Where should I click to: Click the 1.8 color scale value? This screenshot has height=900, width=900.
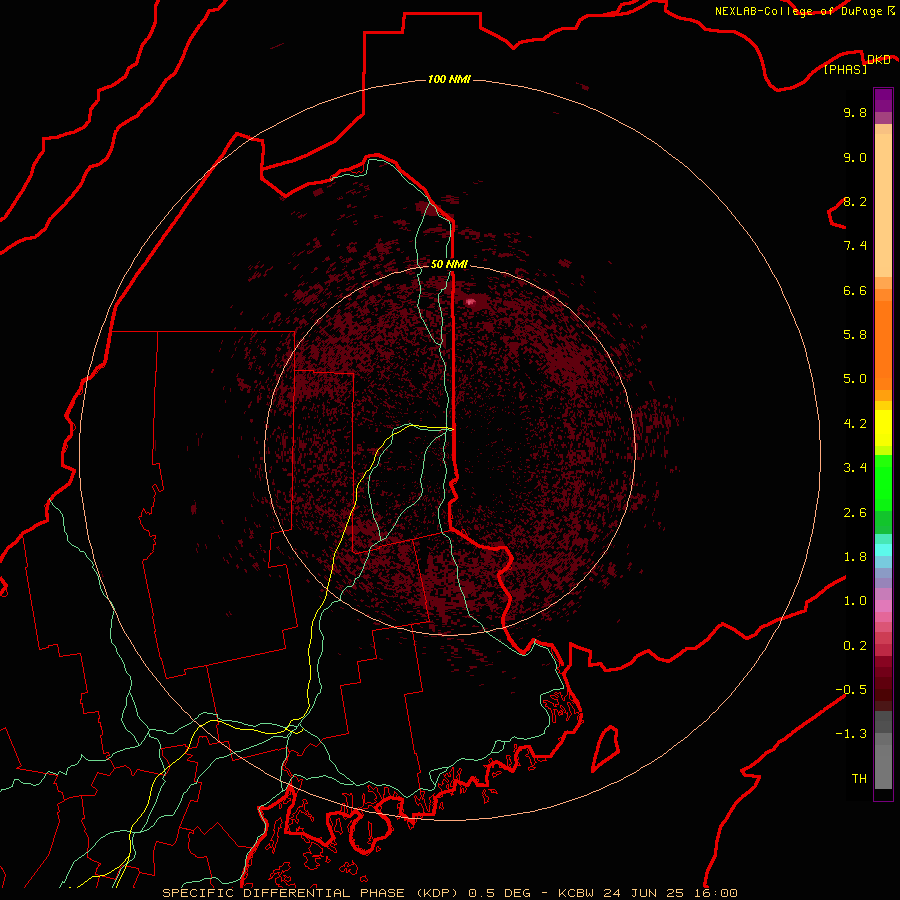(x=855, y=557)
